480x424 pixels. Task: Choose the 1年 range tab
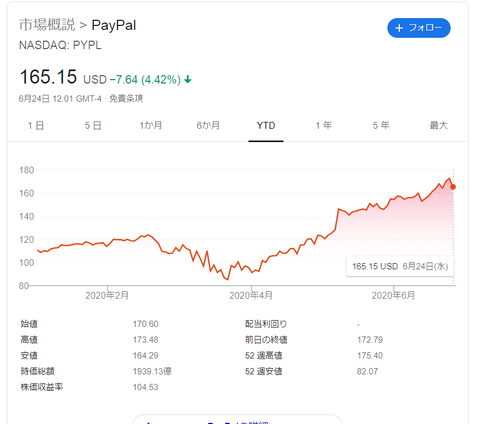pos(324,126)
